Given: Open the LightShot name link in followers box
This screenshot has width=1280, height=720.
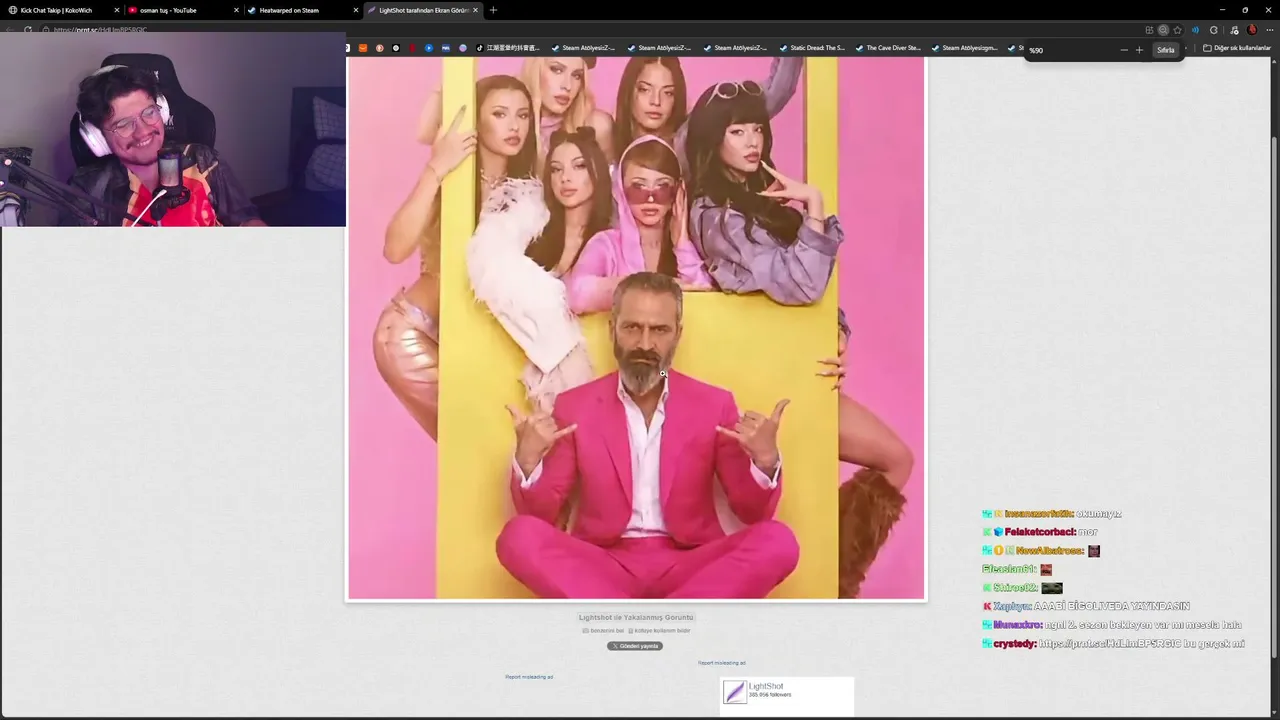Looking at the screenshot, I should [x=766, y=686].
